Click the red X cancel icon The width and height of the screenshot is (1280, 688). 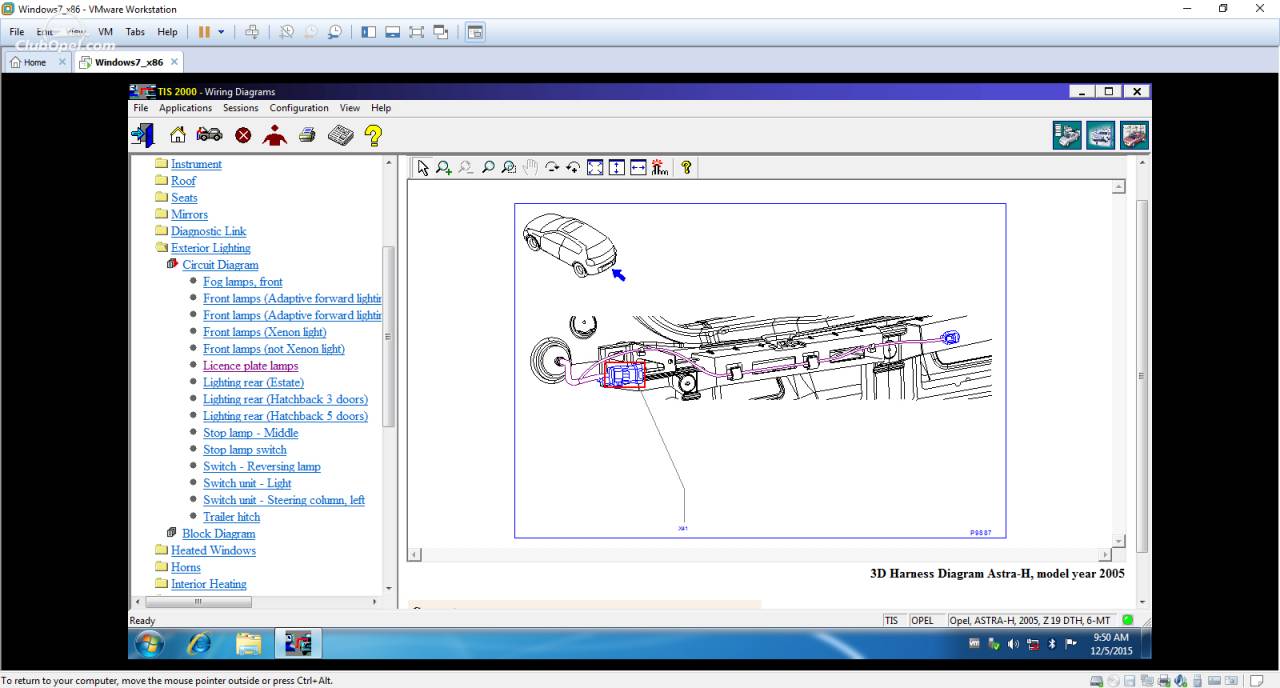(x=243, y=135)
